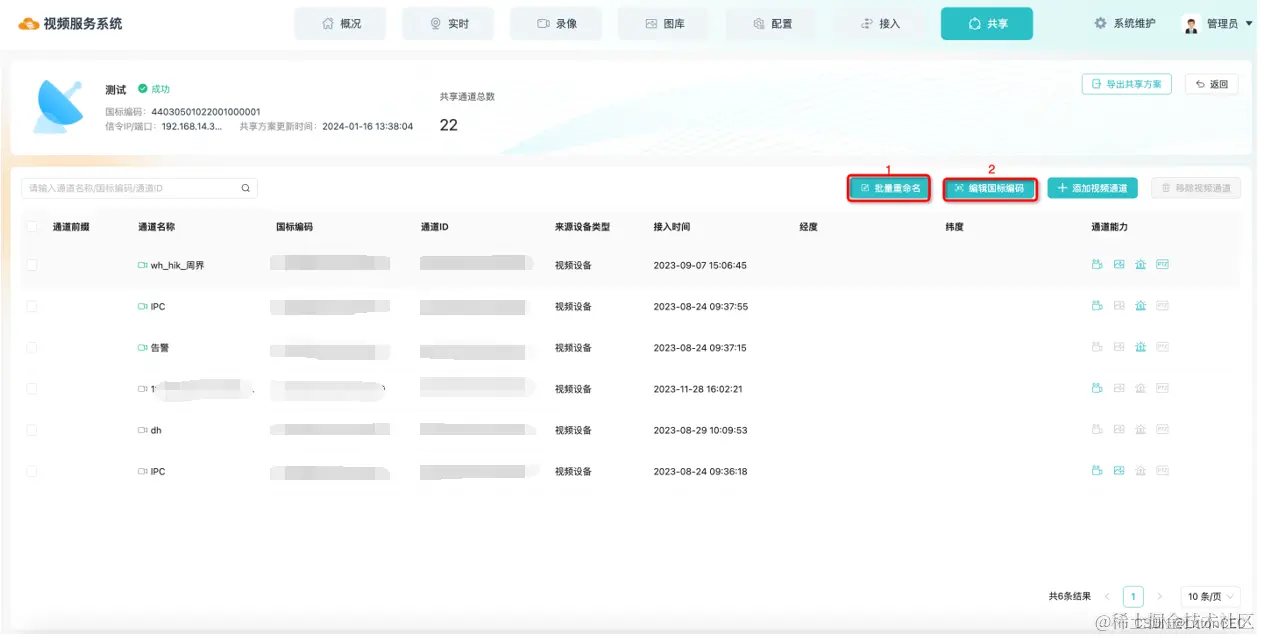Click snapshot capability icon in wh_hik_周界 row
This screenshot has width=1261, height=638.
click(x=1119, y=265)
